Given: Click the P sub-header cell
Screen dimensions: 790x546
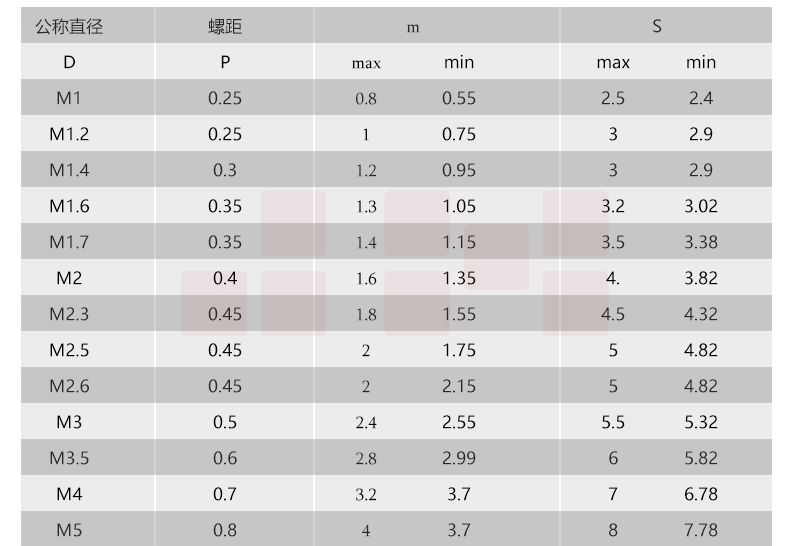Looking at the screenshot, I should [225, 62].
